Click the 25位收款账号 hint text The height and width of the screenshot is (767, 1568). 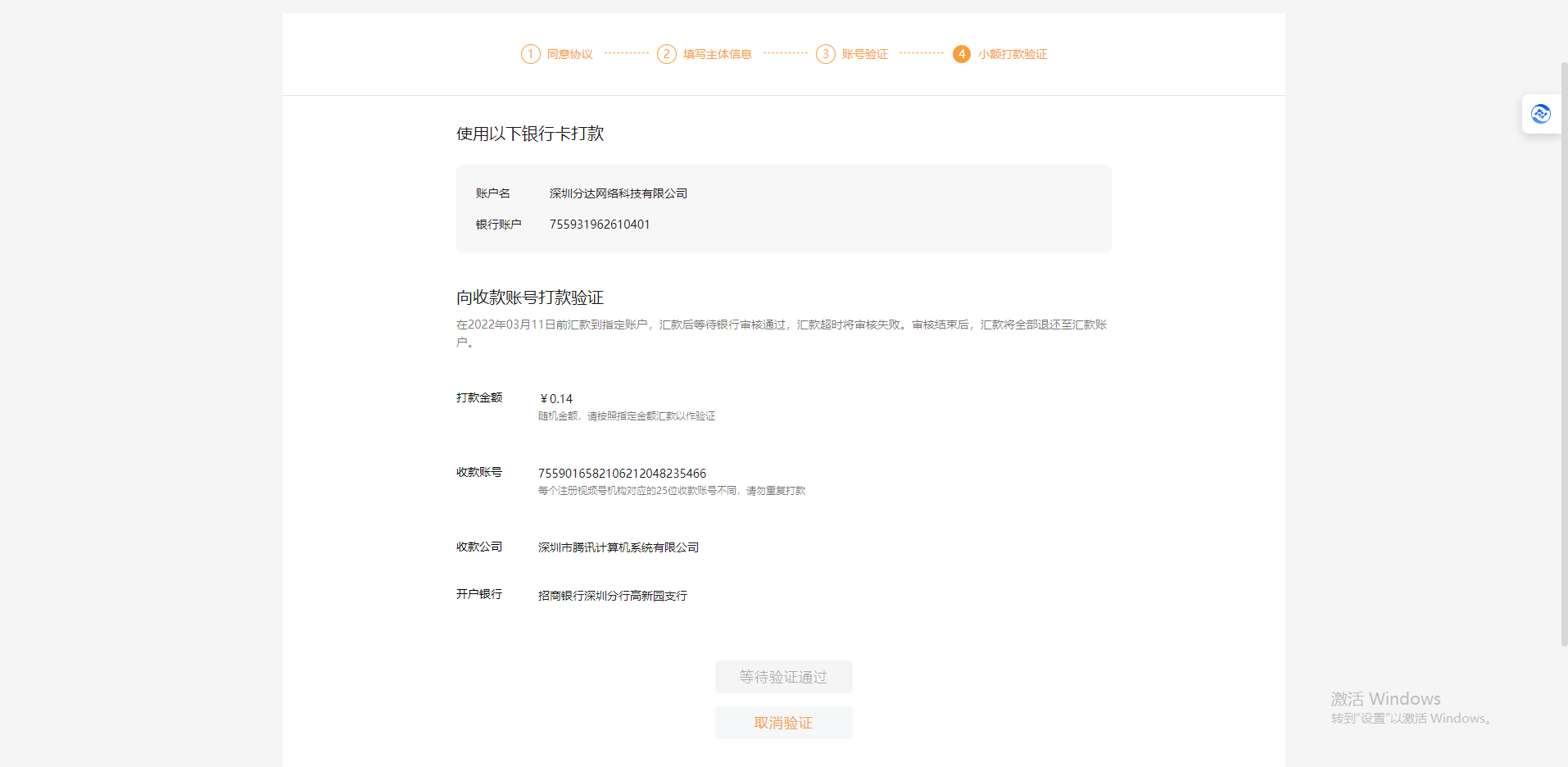(672, 491)
